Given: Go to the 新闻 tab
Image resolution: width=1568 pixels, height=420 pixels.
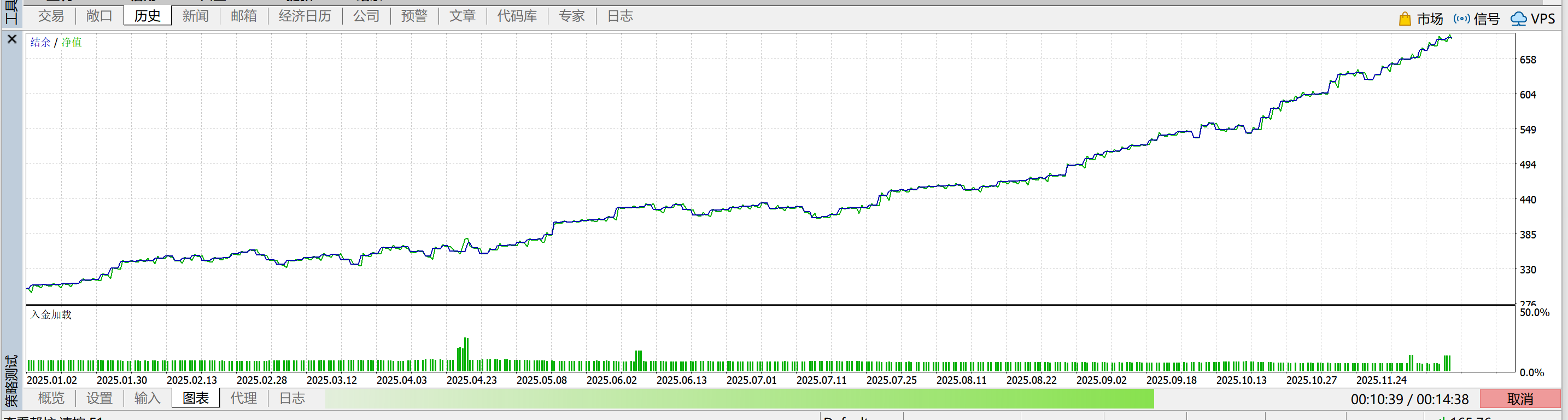Looking at the screenshot, I should 195,16.
